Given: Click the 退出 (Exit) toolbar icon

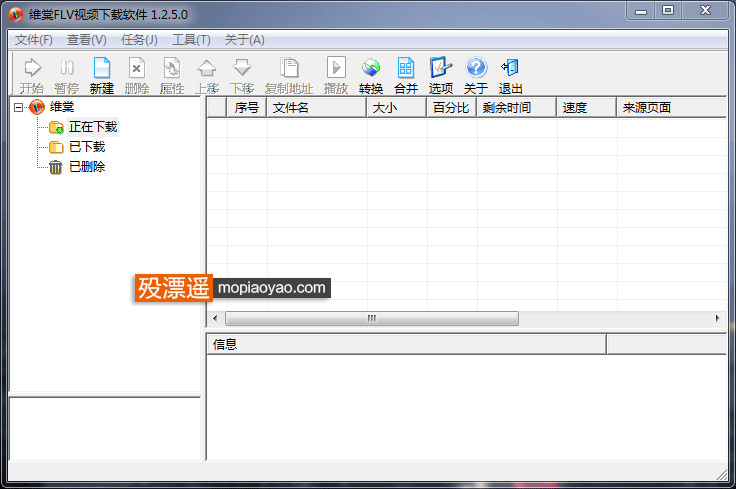Looking at the screenshot, I should click(x=510, y=68).
